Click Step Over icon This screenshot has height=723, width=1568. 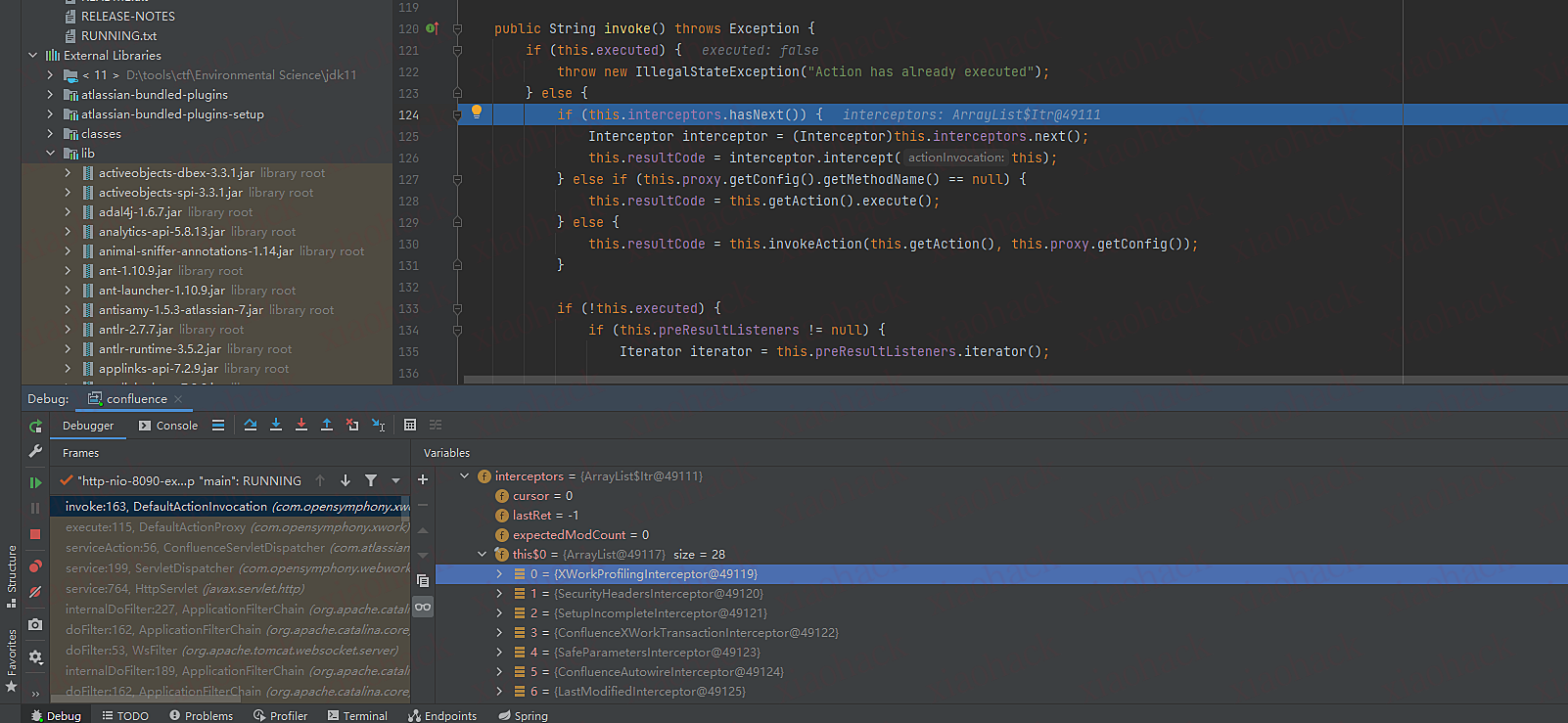tap(251, 425)
